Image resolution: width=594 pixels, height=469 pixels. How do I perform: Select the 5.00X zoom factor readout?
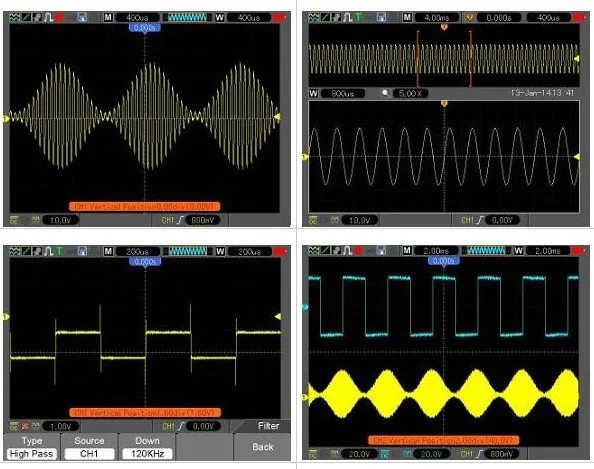[x=410, y=93]
